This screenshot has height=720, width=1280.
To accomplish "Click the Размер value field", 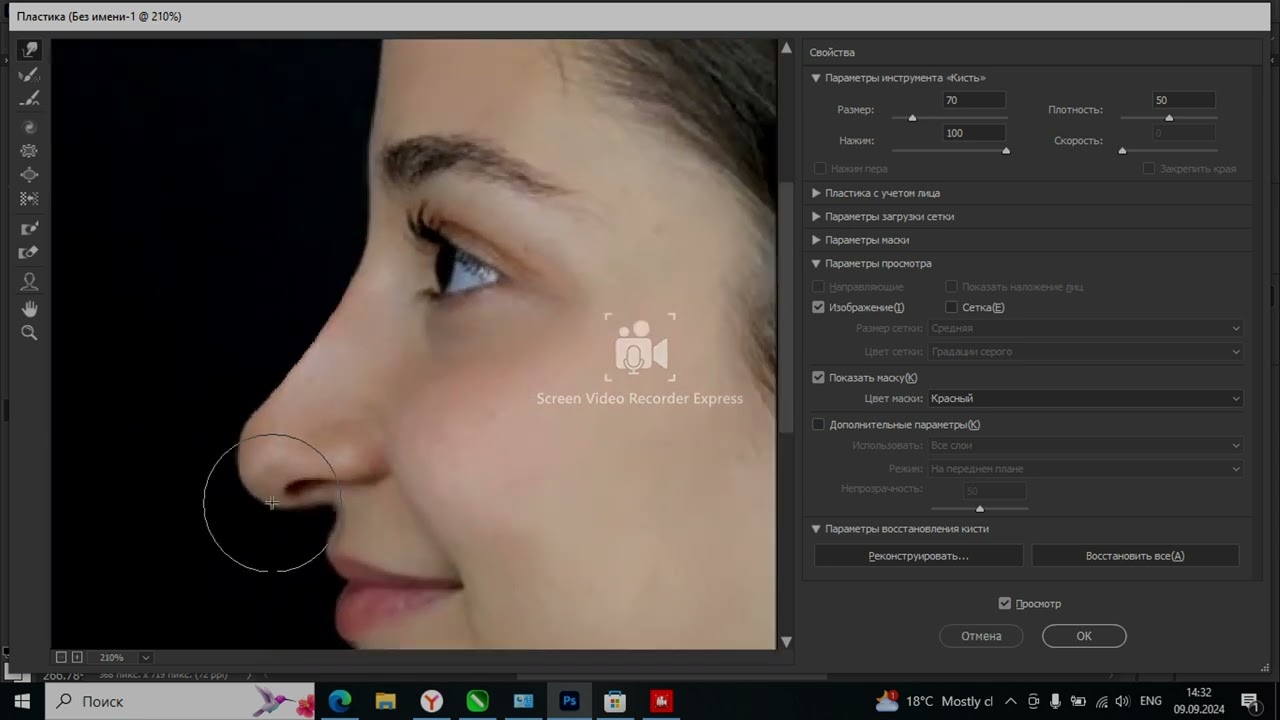I will tap(974, 100).
